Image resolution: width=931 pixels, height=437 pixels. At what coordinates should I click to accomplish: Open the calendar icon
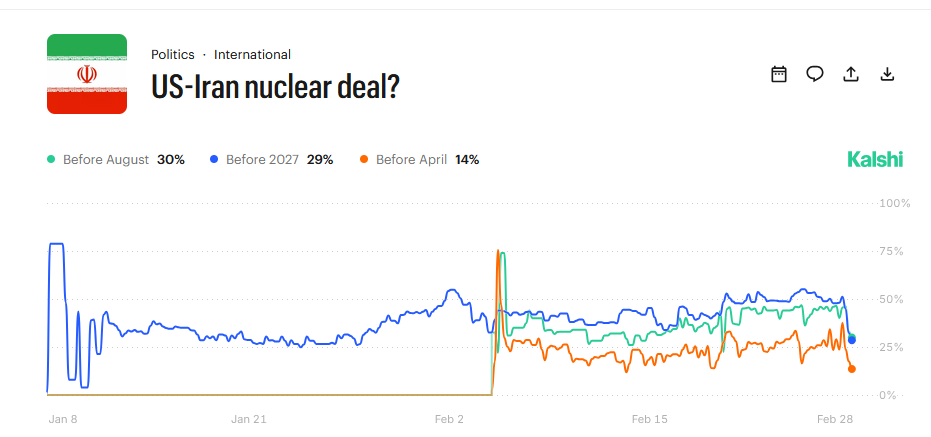(779, 74)
